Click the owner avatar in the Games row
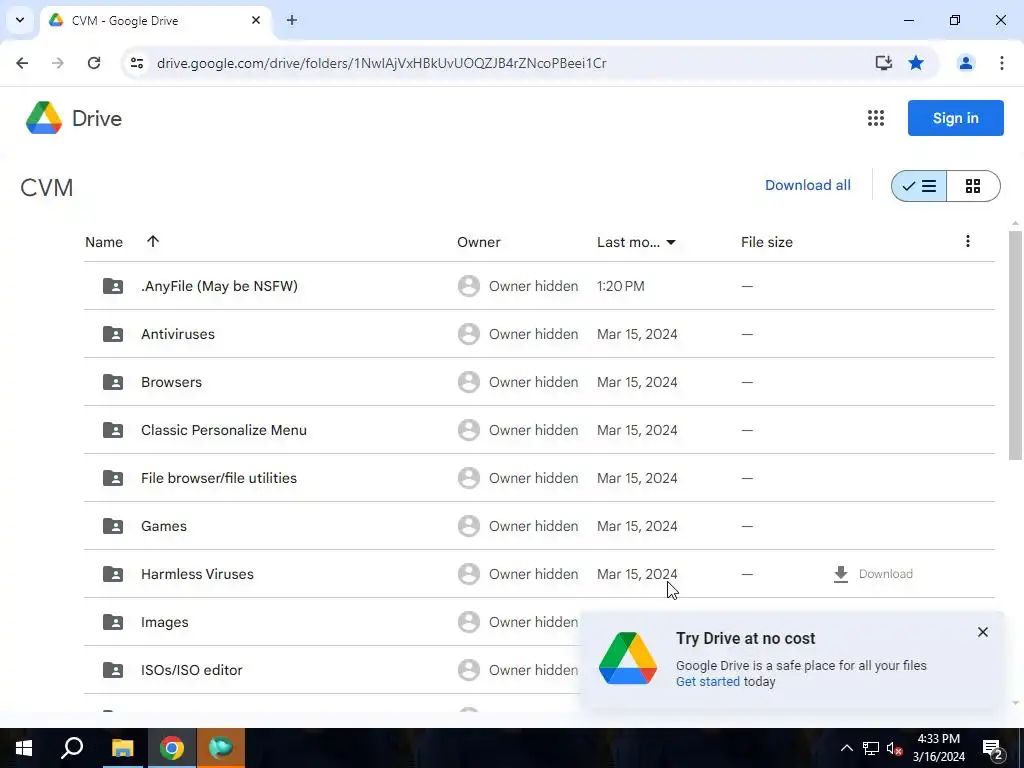This screenshot has height=768, width=1024. (x=468, y=526)
